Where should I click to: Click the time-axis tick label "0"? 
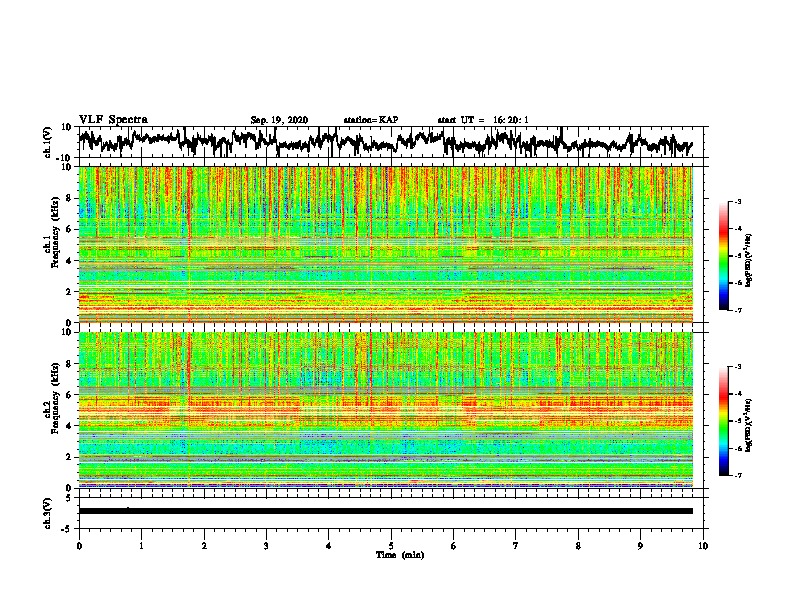tap(79, 546)
